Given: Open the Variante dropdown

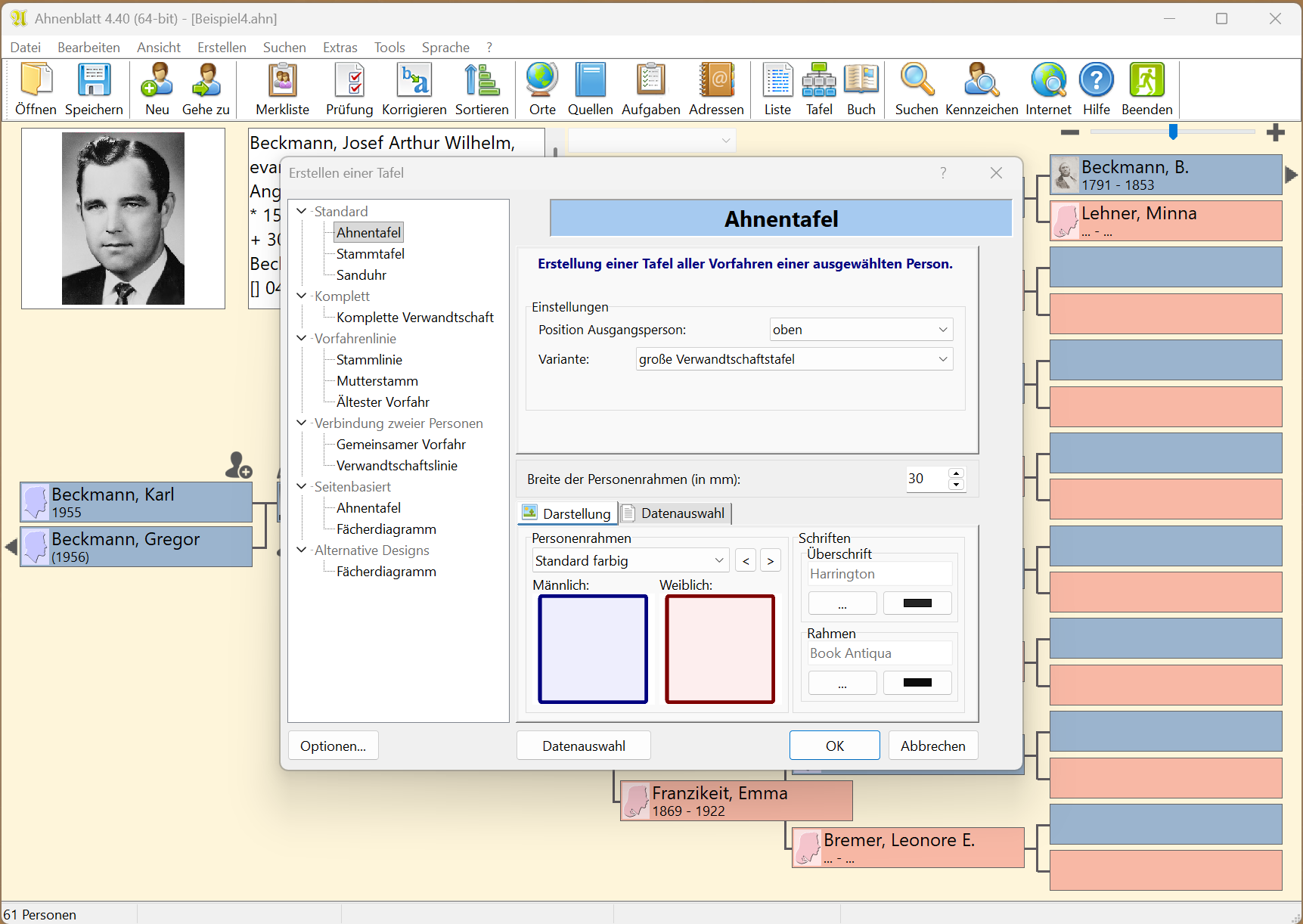Looking at the screenshot, I should coord(793,359).
